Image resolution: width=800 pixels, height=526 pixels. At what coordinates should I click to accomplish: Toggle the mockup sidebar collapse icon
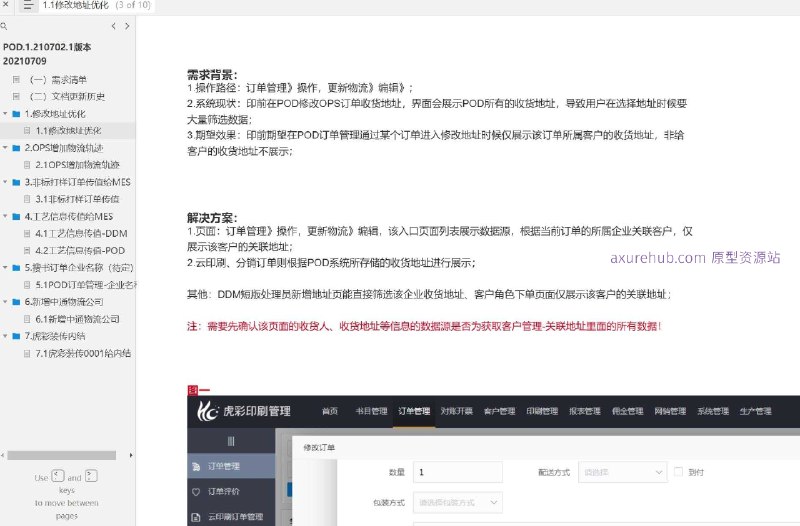point(231,441)
